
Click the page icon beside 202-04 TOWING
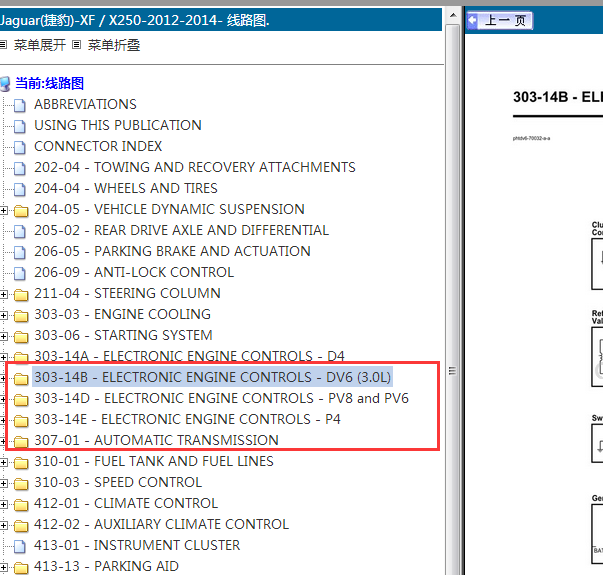(20, 168)
